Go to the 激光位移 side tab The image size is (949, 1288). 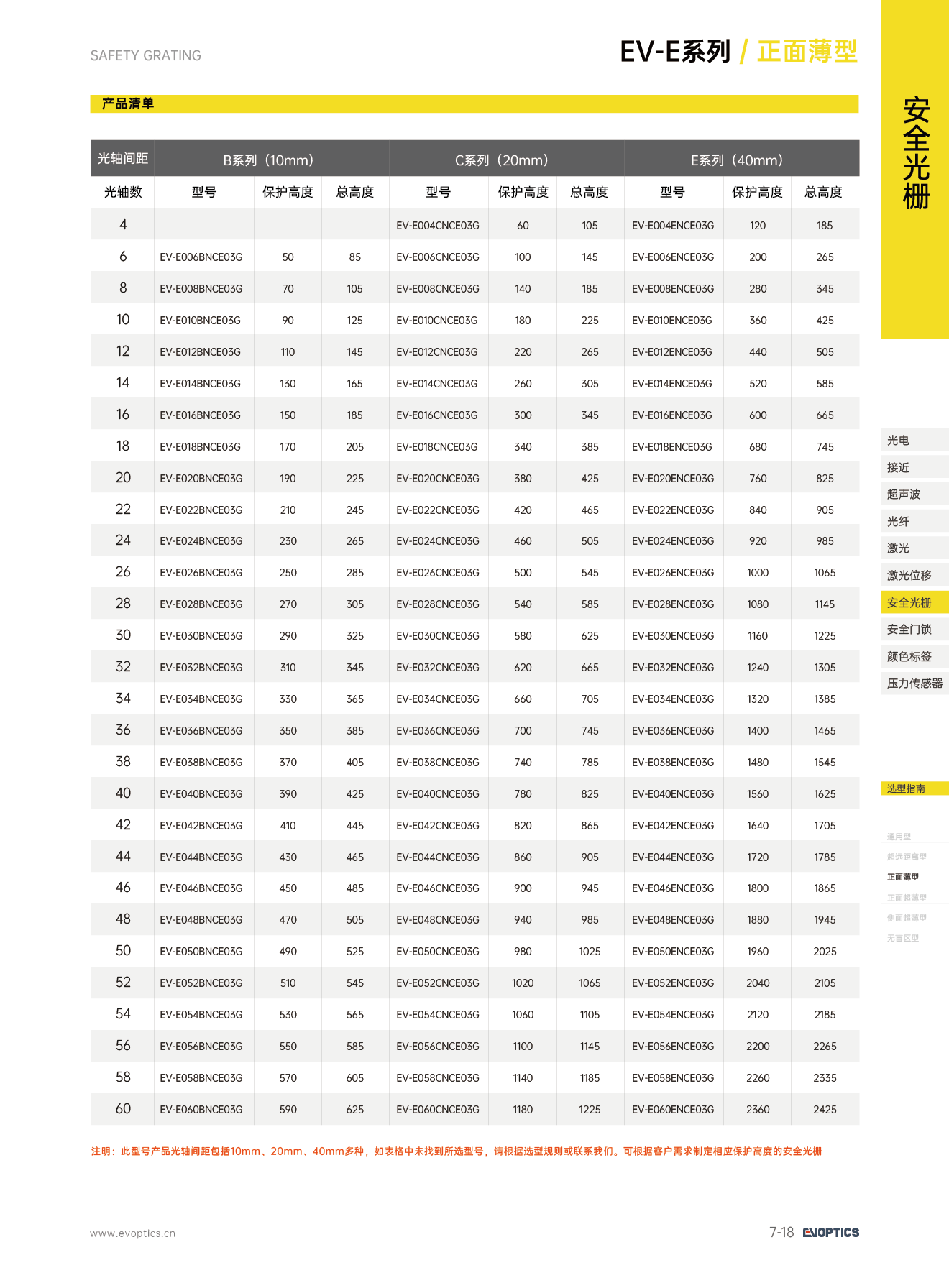pyautogui.click(x=914, y=575)
